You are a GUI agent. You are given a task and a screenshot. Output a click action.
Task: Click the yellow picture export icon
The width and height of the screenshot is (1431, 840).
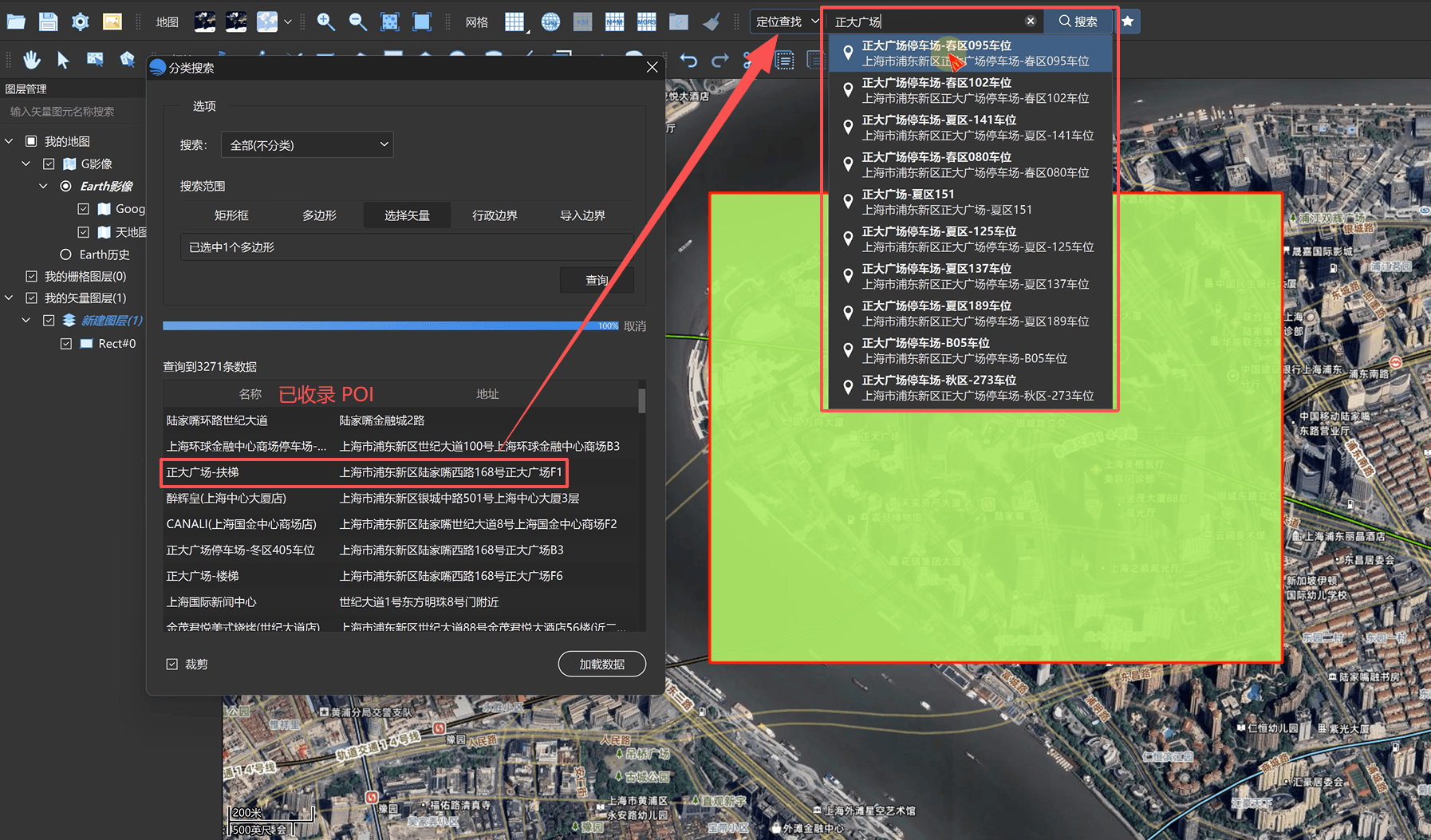click(112, 22)
